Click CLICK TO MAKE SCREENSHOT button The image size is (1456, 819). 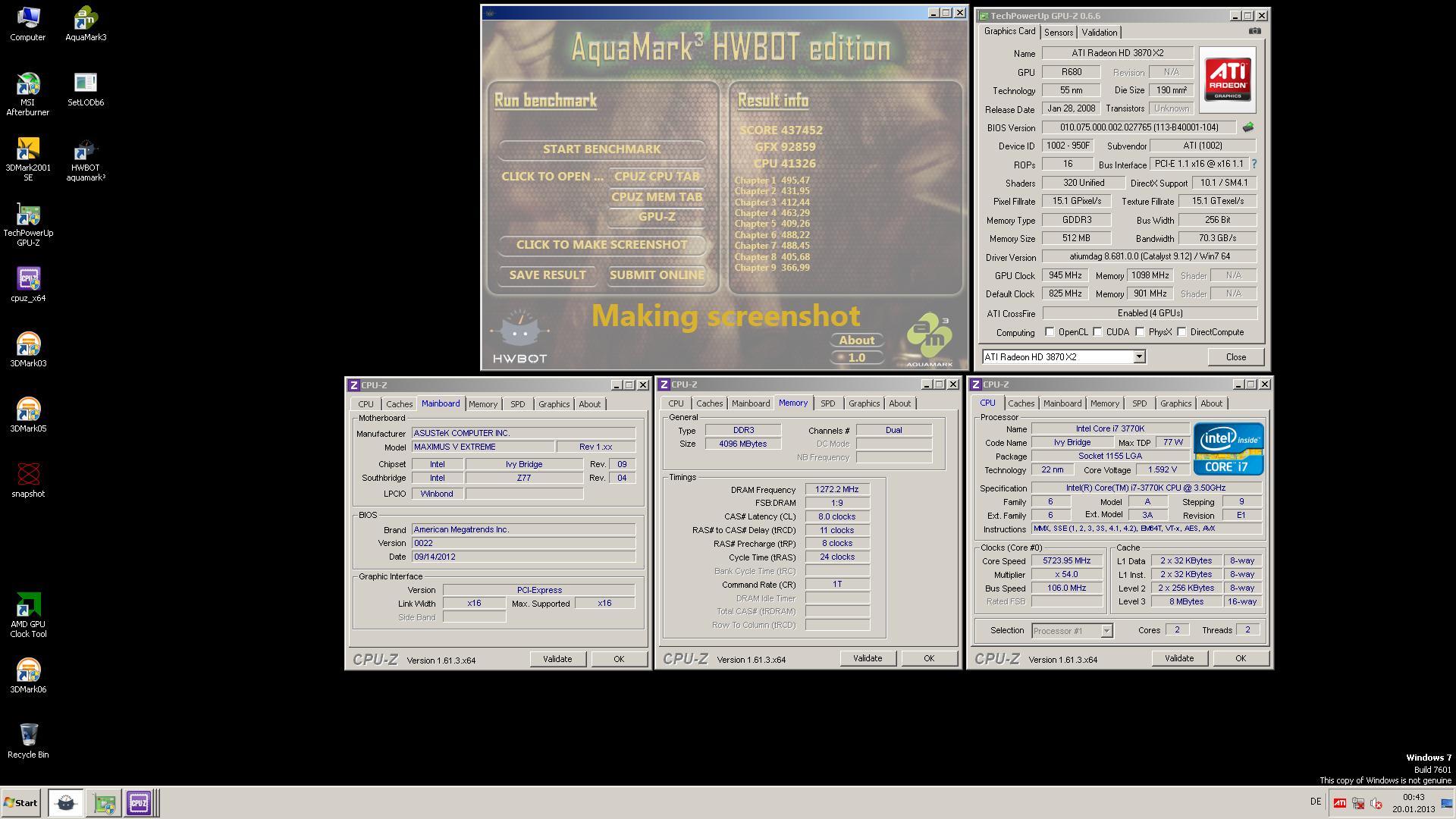coord(601,245)
